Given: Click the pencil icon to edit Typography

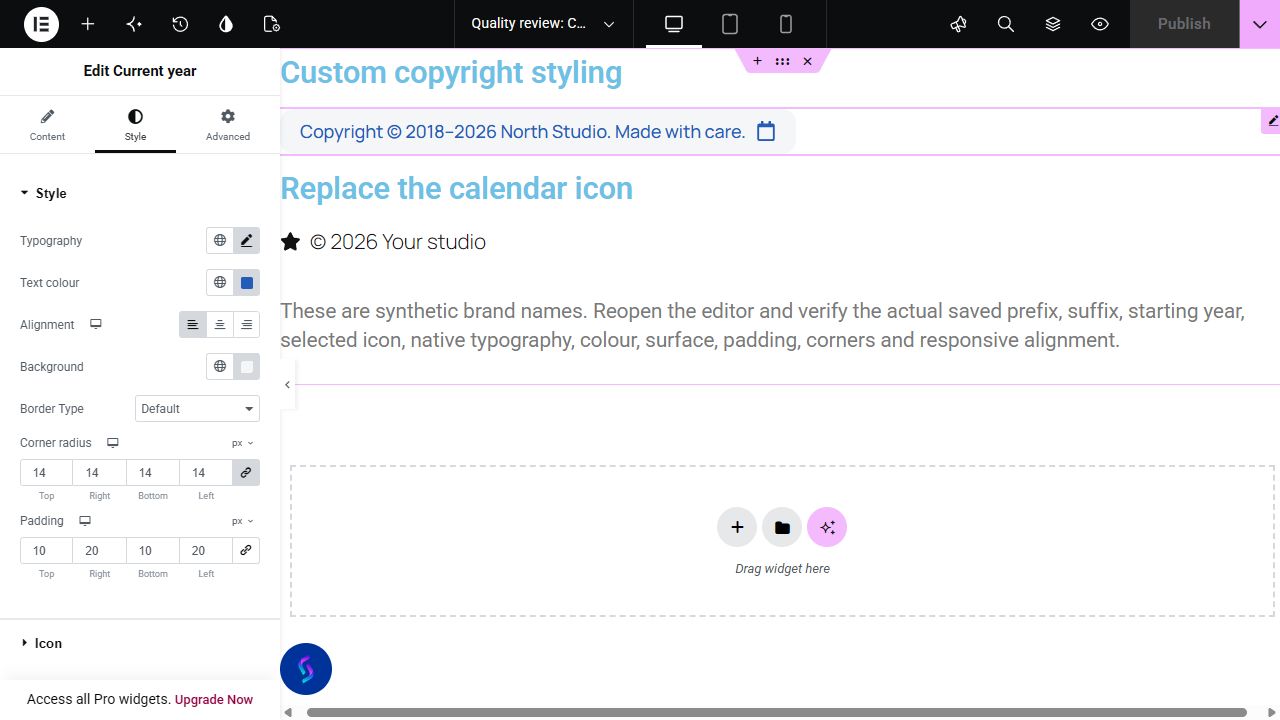Looking at the screenshot, I should pyautogui.click(x=247, y=241).
